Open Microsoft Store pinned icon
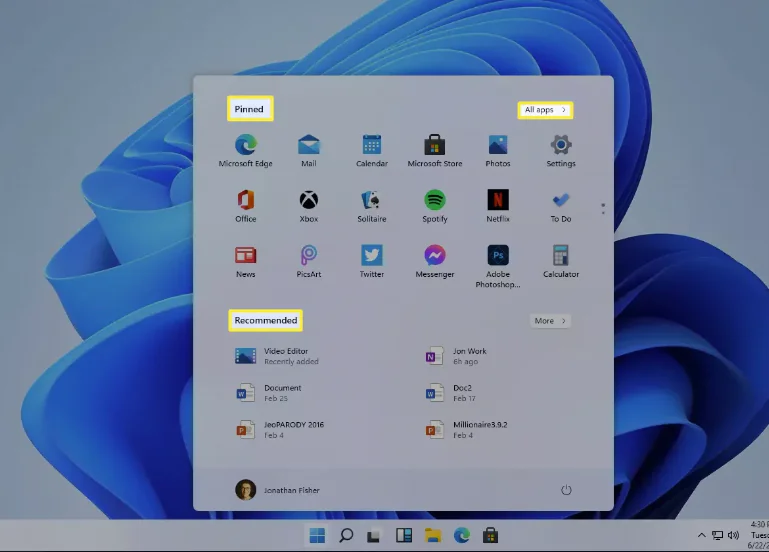This screenshot has height=552, width=769. pos(434,146)
